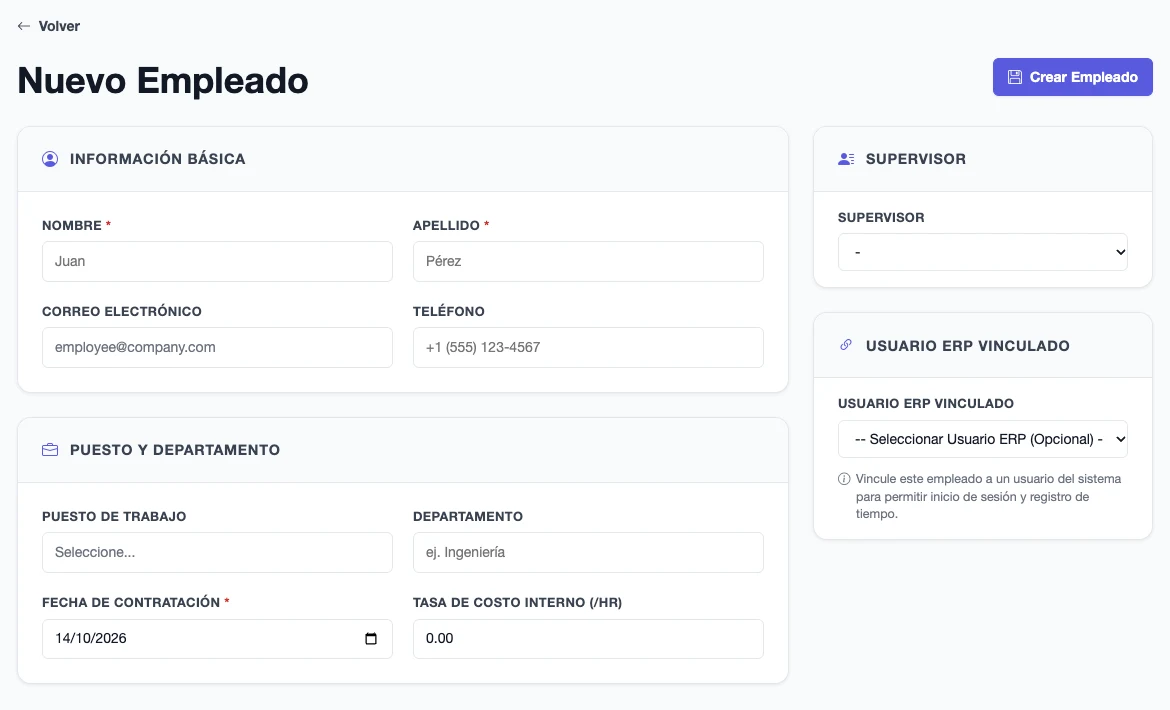
Task: Click the briefcase icon beside Puesto y Departamento
Action: tap(50, 450)
